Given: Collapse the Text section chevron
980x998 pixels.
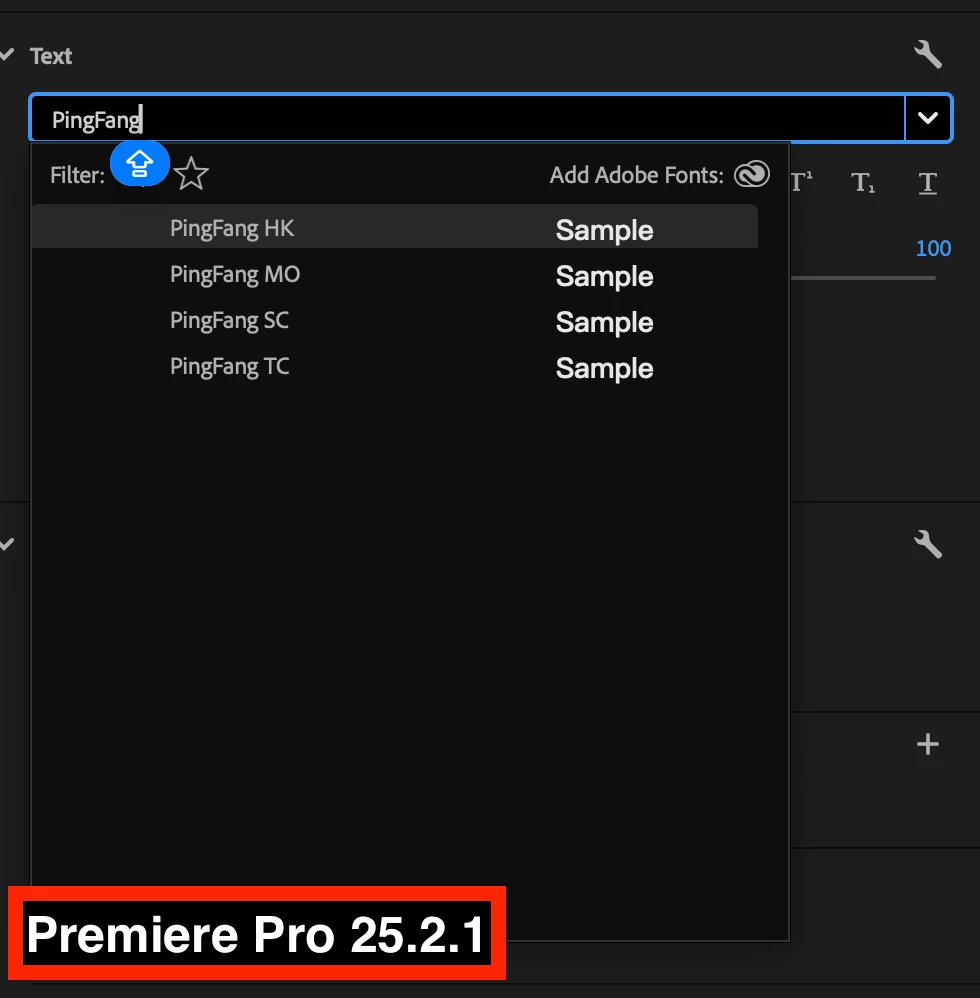Looking at the screenshot, I should coord(7,55).
